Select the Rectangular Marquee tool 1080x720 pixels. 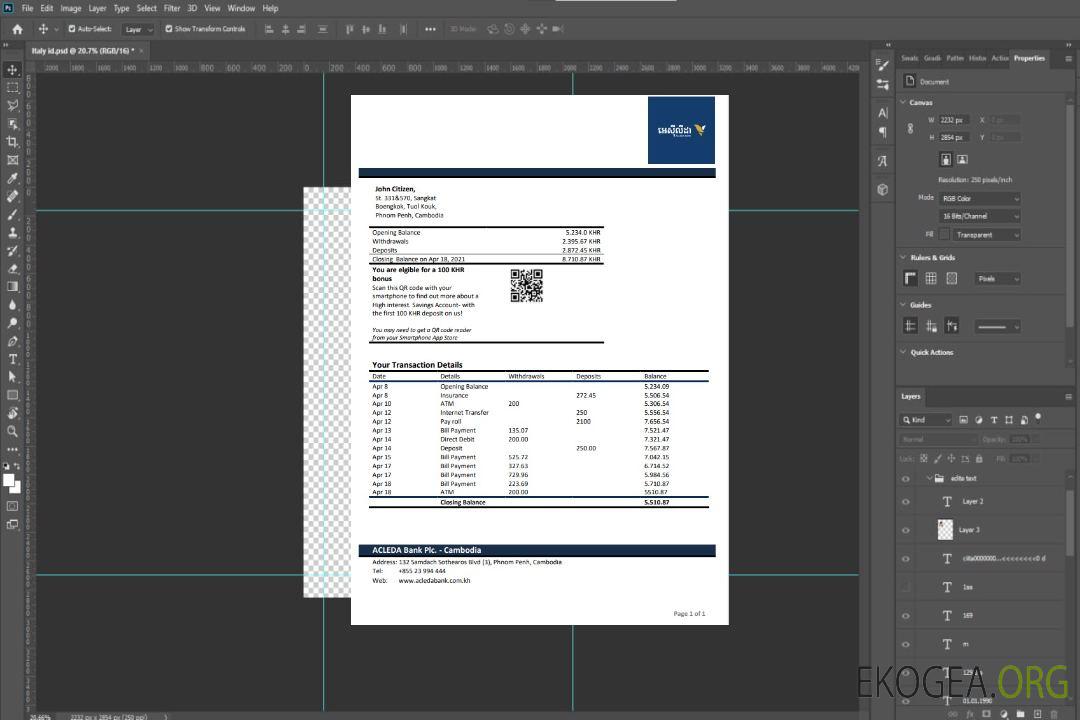click(12, 88)
